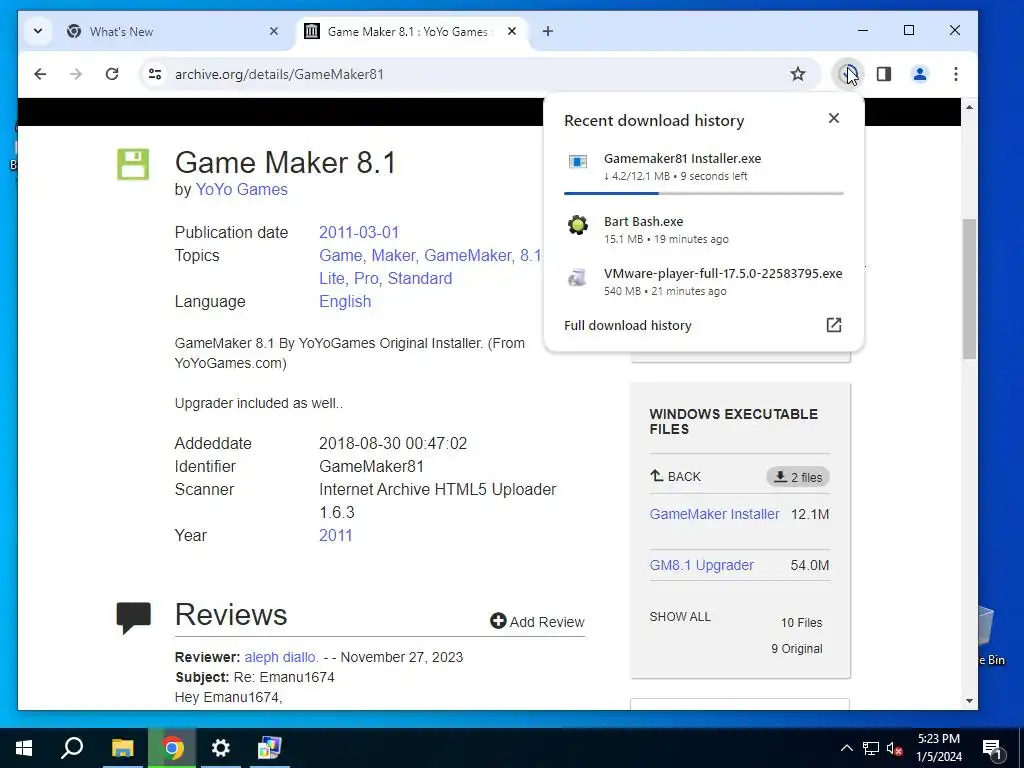Viewport: 1024px width, 768px height.
Task: Open reviewer aleph diallo profile link
Action: pyautogui.click(x=281, y=657)
